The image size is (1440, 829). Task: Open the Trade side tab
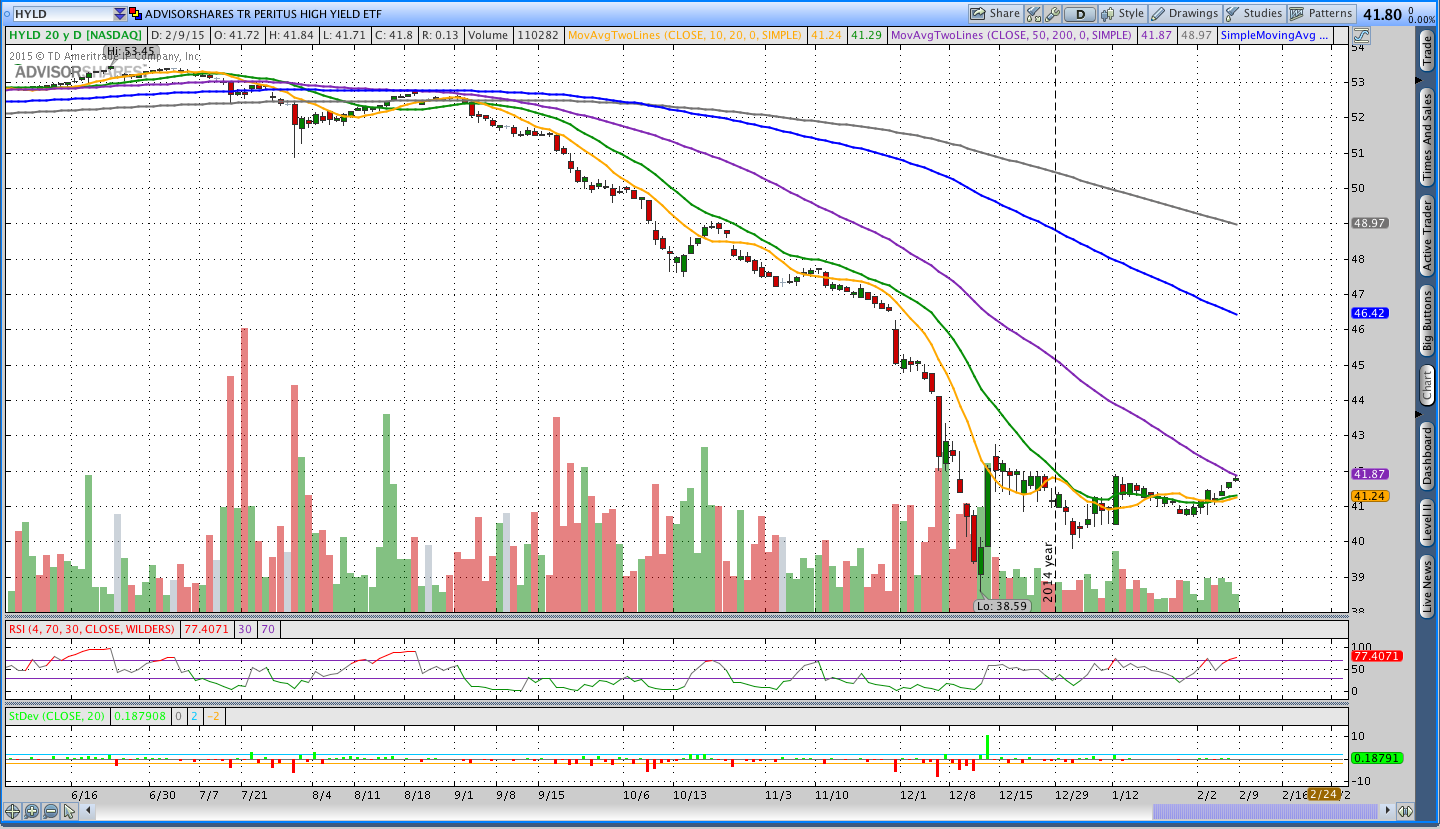pyautogui.click(x=1427, y=51)
